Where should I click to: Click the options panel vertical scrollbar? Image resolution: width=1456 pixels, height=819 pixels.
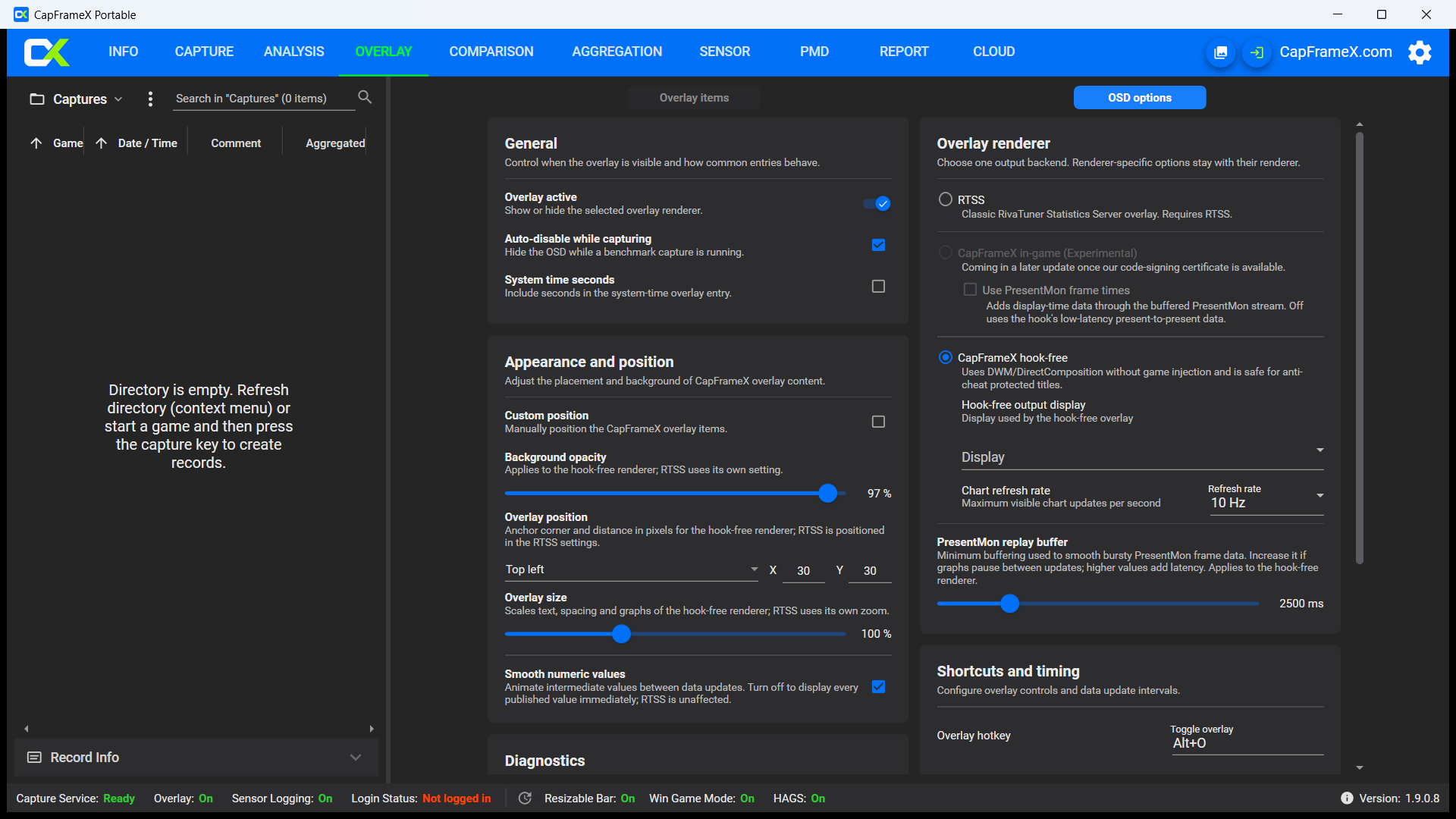[x=1360, y=349]
